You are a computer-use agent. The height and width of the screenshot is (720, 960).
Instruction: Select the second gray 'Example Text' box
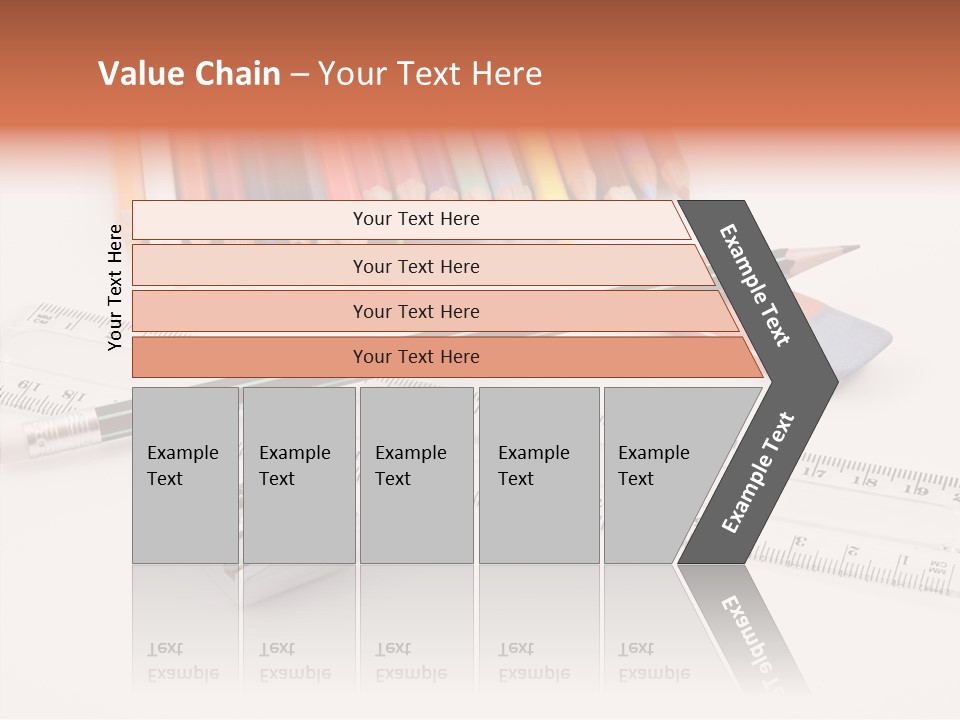(299, 475)
